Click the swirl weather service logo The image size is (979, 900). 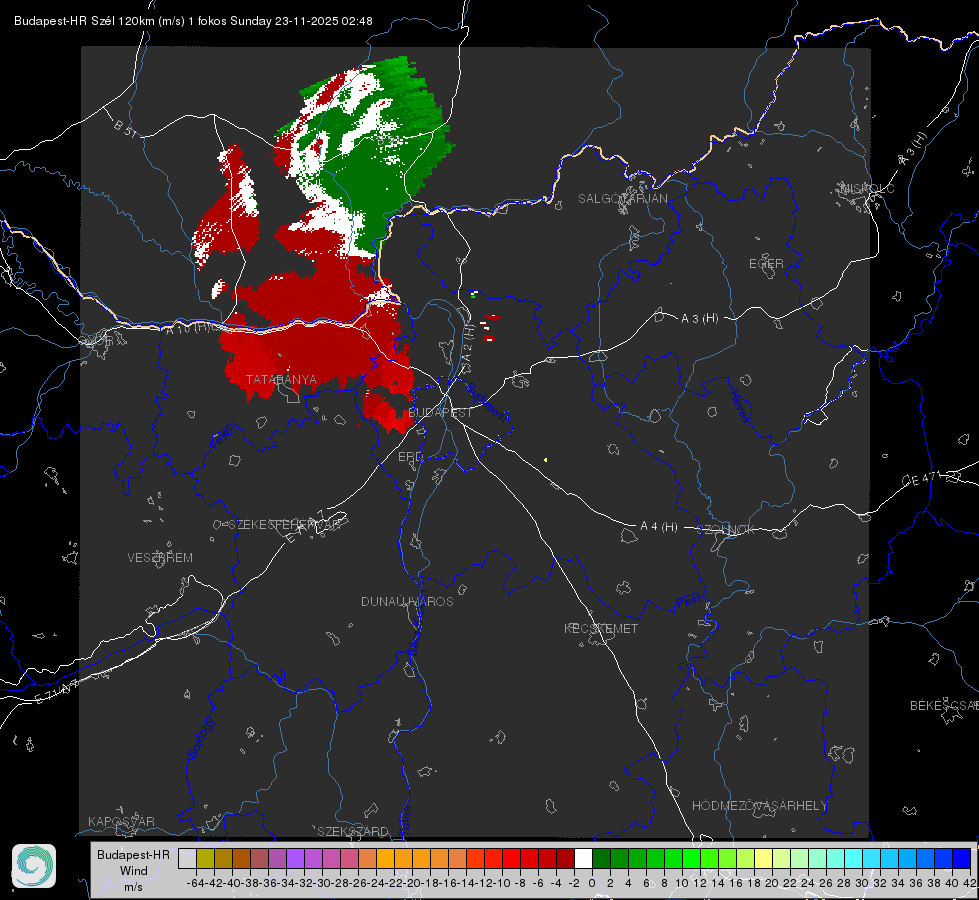[34, 866]
